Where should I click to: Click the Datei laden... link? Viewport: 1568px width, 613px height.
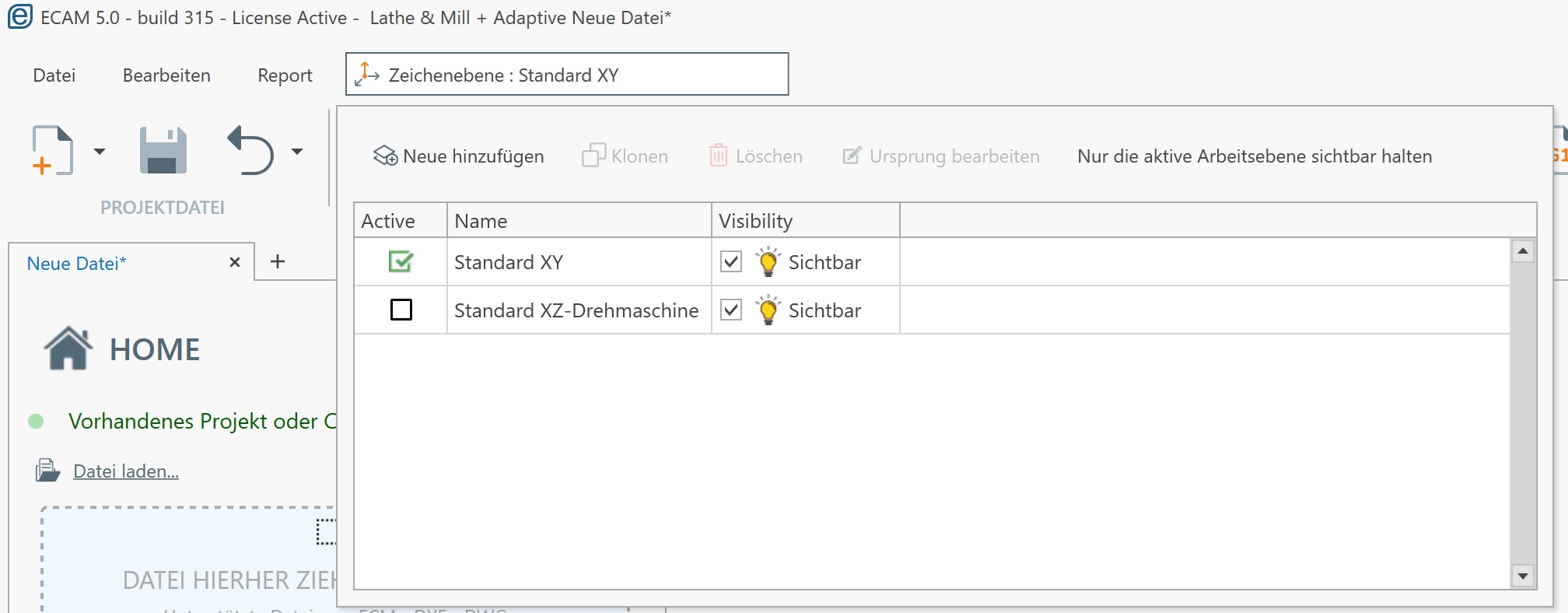click(126, 471)
